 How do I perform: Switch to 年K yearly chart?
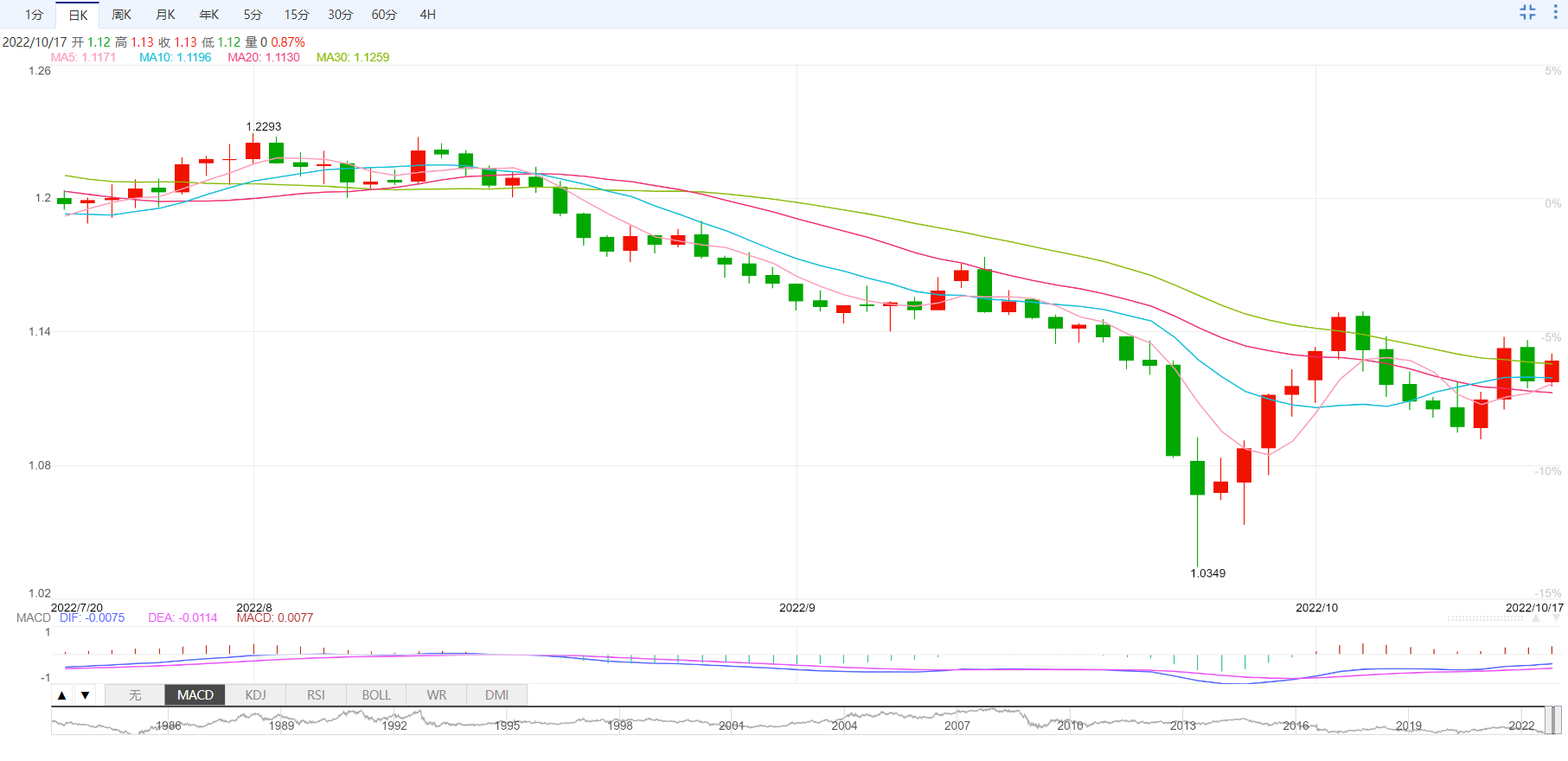[x=209, y=15]
